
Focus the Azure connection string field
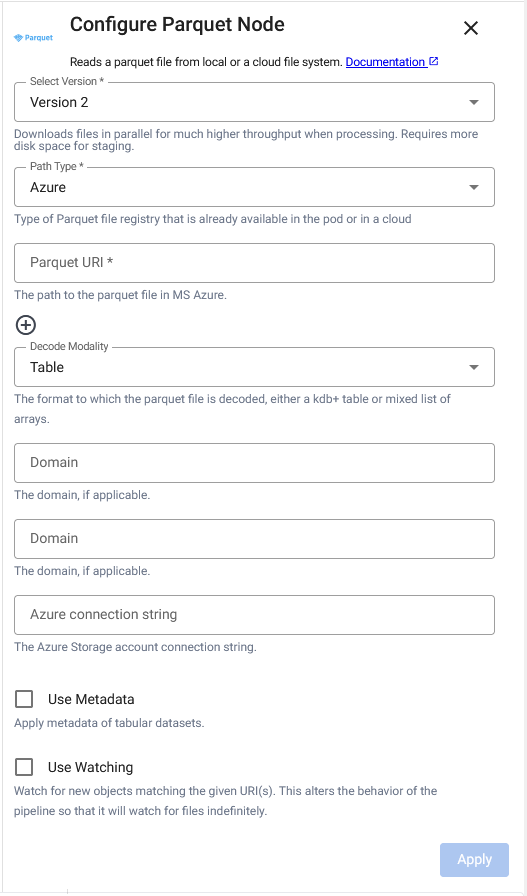[254, 615]
